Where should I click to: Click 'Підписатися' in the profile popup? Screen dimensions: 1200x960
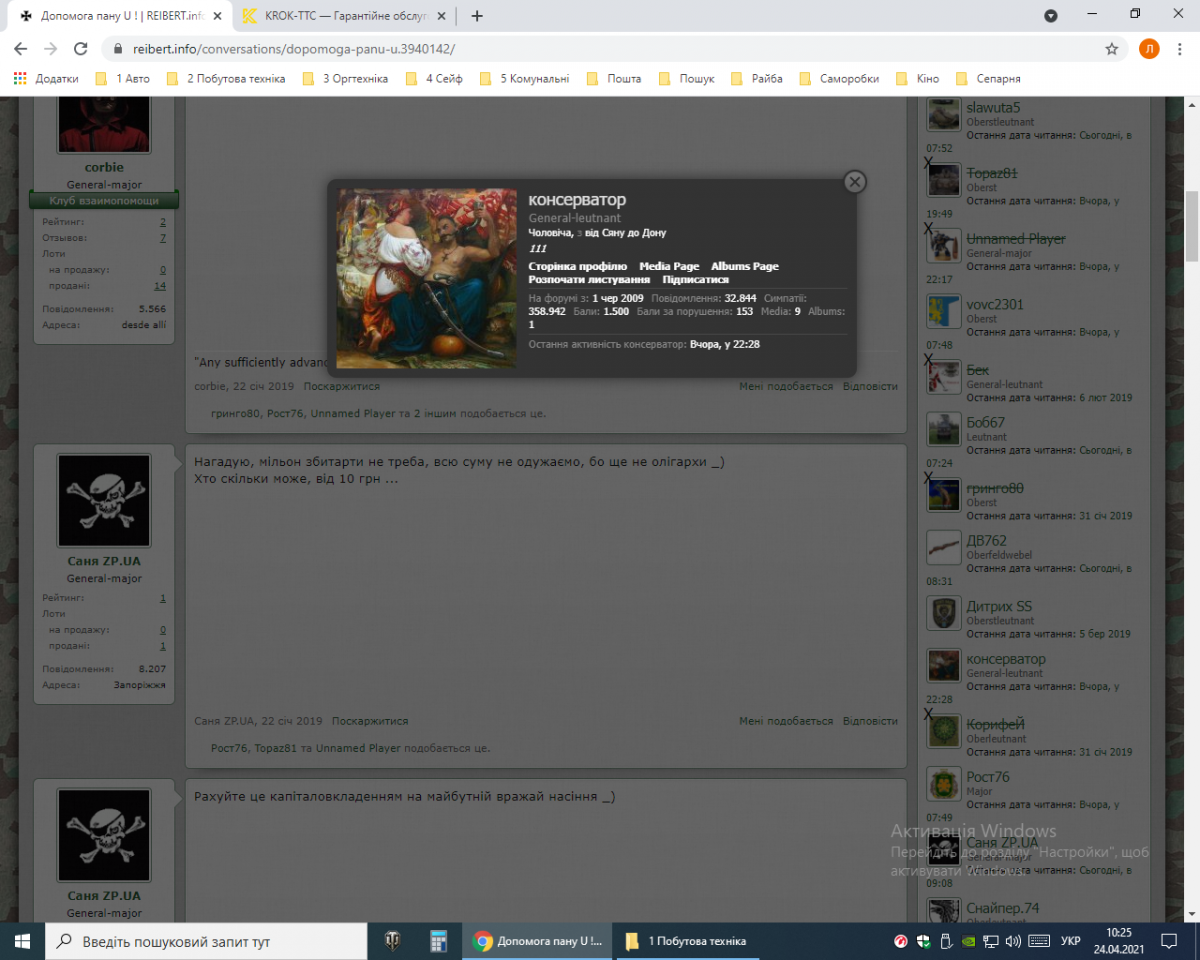point(695,280)
